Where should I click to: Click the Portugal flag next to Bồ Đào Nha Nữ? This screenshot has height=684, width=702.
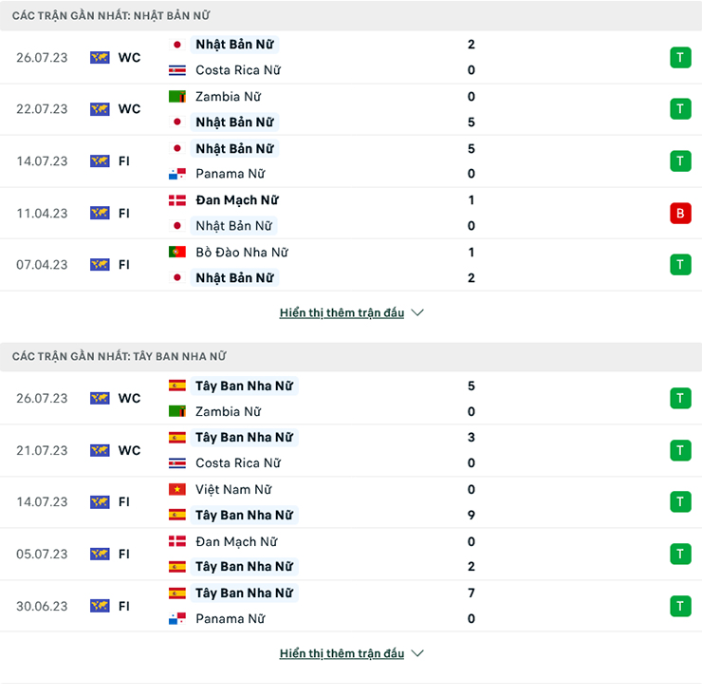tap(177, 252)
